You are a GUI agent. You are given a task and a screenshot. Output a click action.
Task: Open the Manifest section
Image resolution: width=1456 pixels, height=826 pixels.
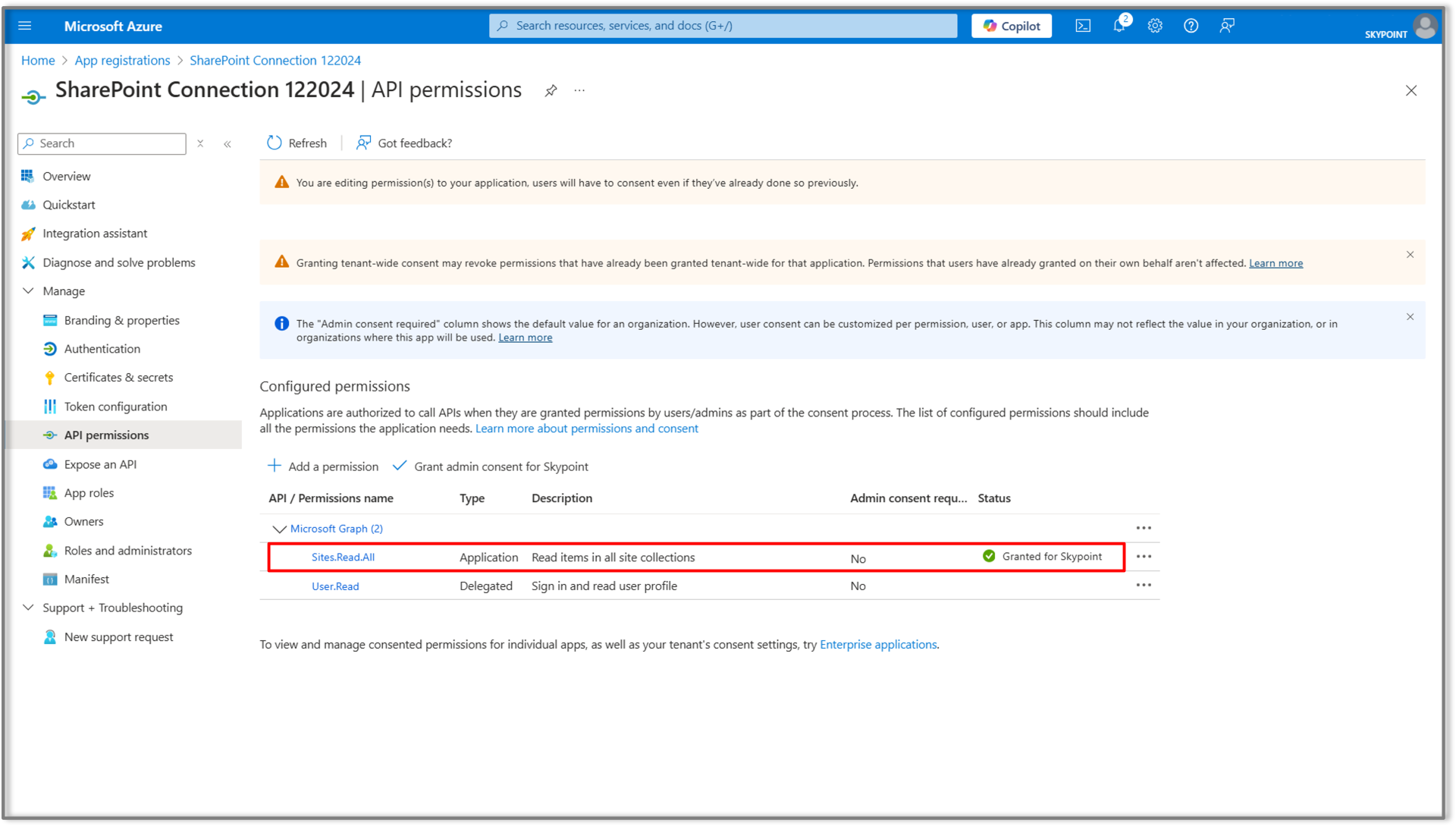(87, 579)
